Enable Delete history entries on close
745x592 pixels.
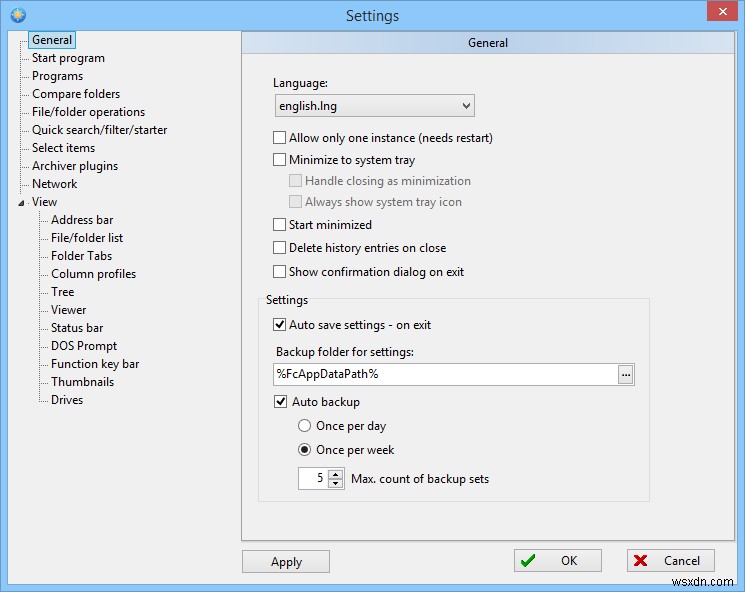tap(279, 248)
